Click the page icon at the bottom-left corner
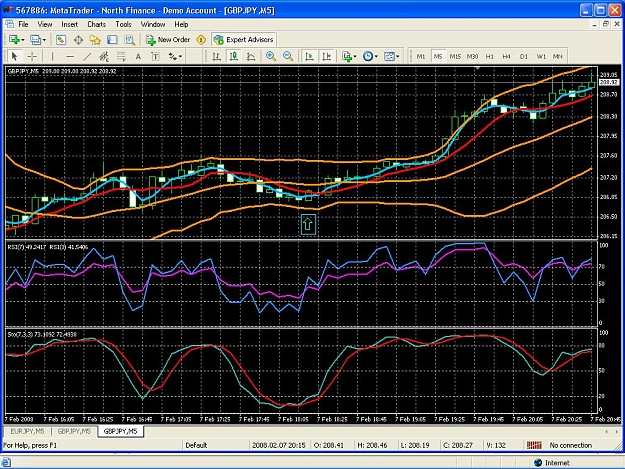This screenshot has height=469, width=625. tap(7, 463)
